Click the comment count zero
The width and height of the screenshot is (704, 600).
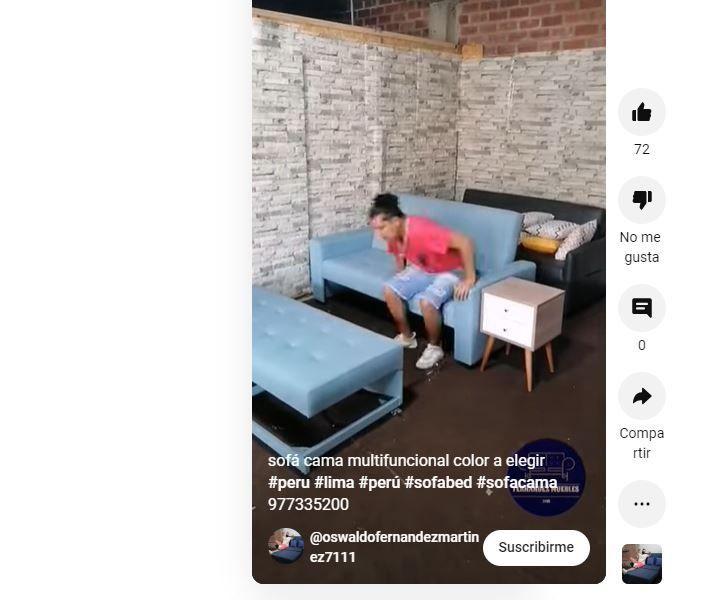coord(642,345)
